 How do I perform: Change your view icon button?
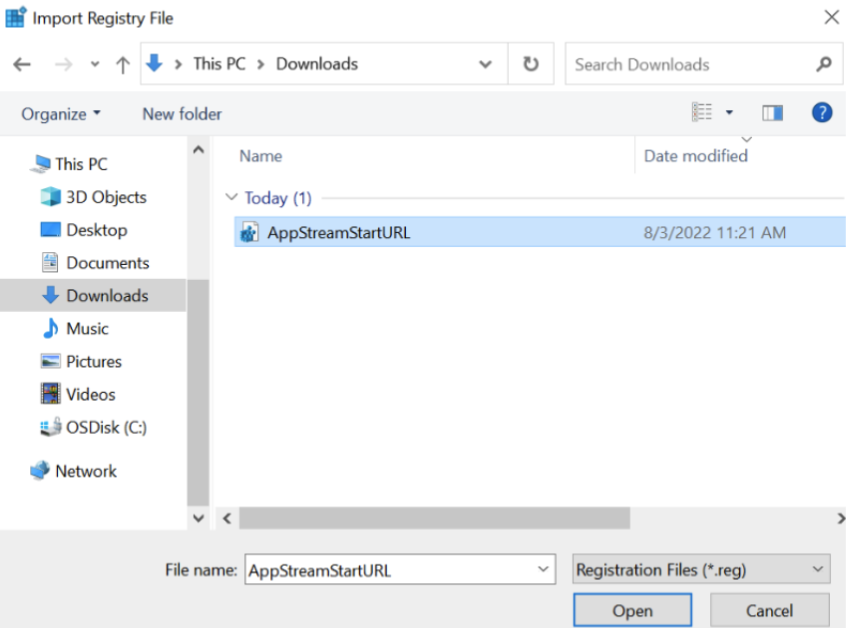tap(702, 112)
